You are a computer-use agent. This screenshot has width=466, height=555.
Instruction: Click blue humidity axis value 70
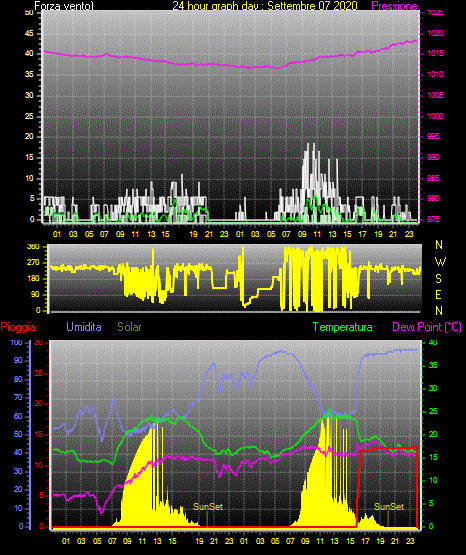(x=18, y=397)
